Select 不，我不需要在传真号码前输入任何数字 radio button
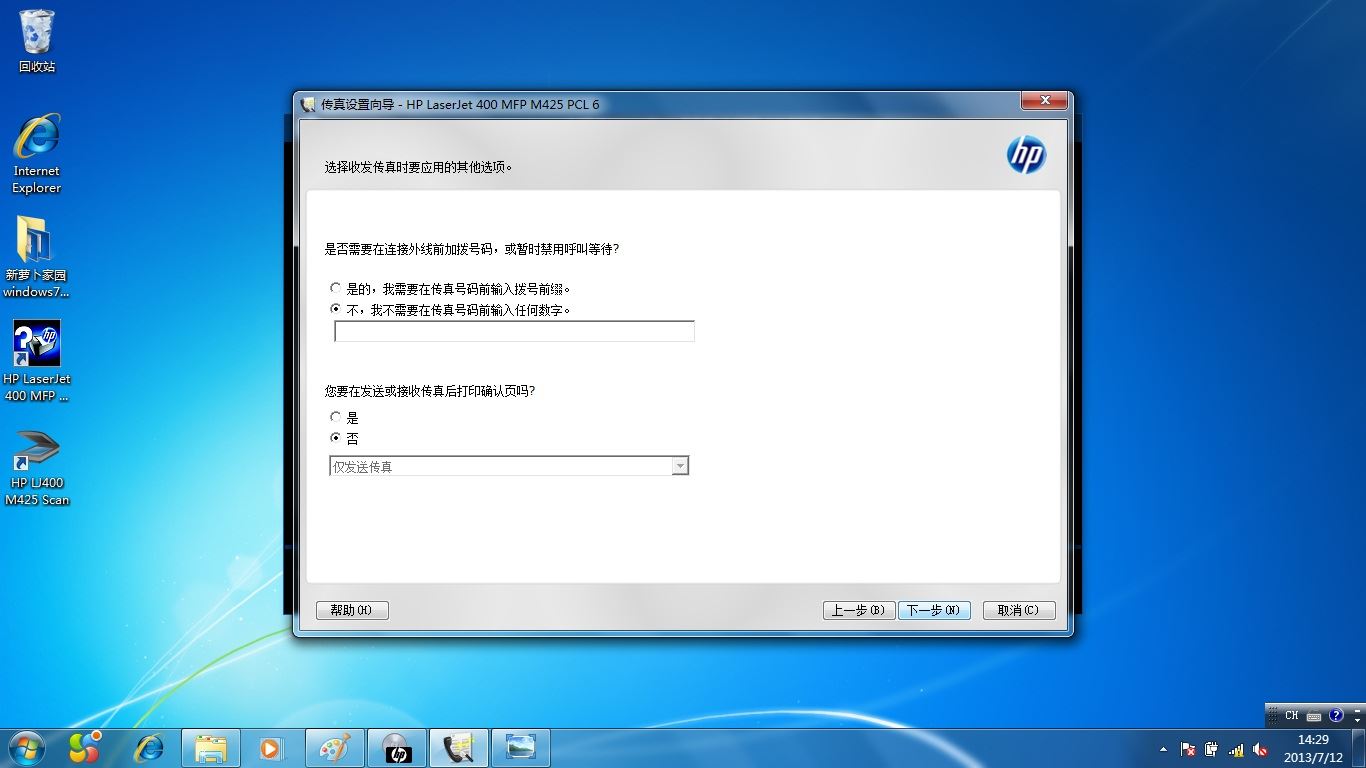 click(336, 309)
